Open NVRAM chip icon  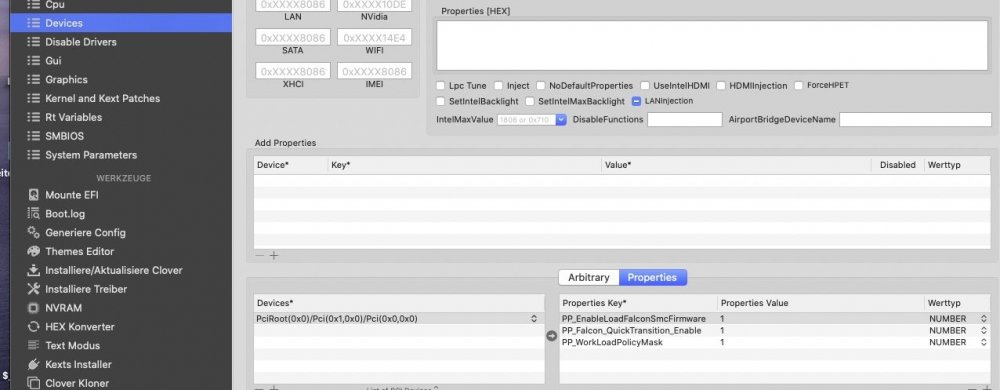click(34, 308)
